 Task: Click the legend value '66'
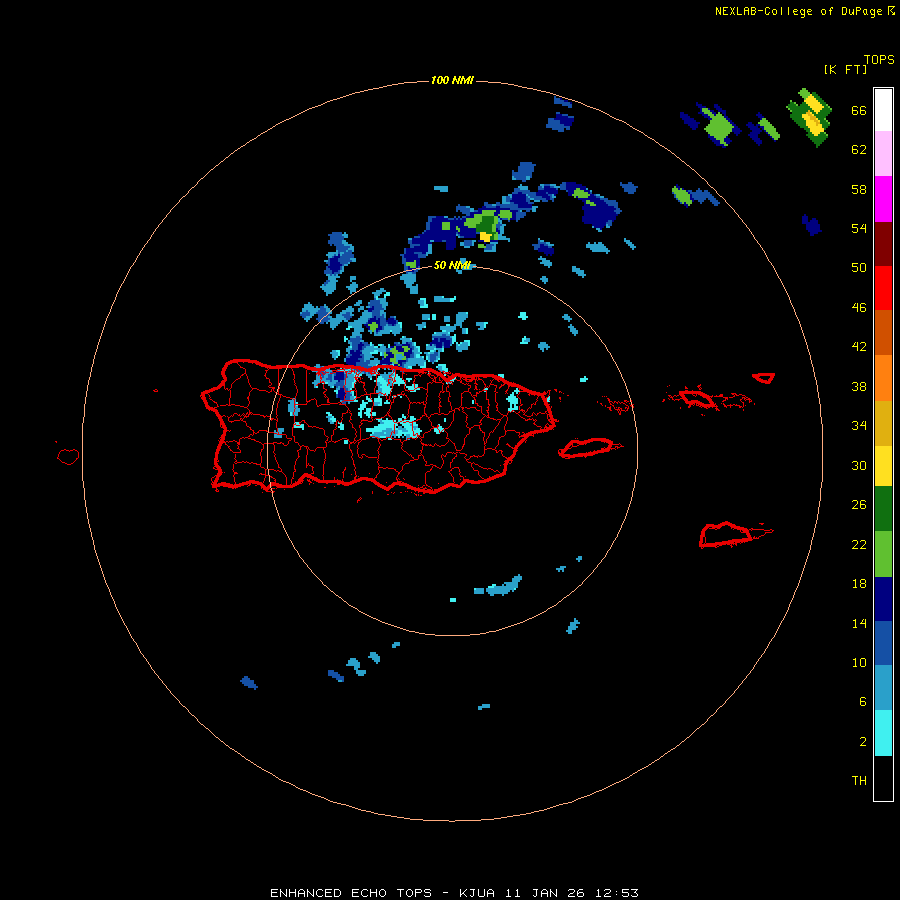(x=859, y=110)
